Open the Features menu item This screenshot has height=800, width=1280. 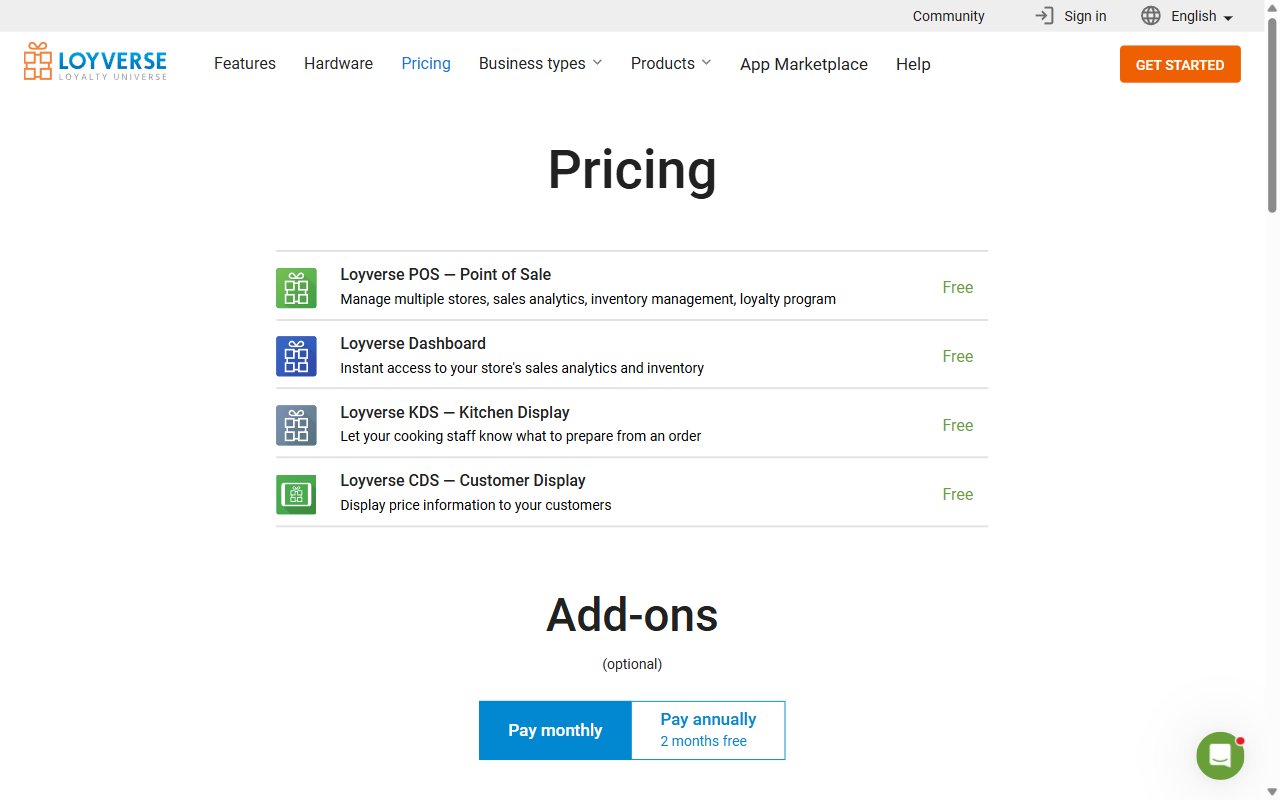click(245, 63)
